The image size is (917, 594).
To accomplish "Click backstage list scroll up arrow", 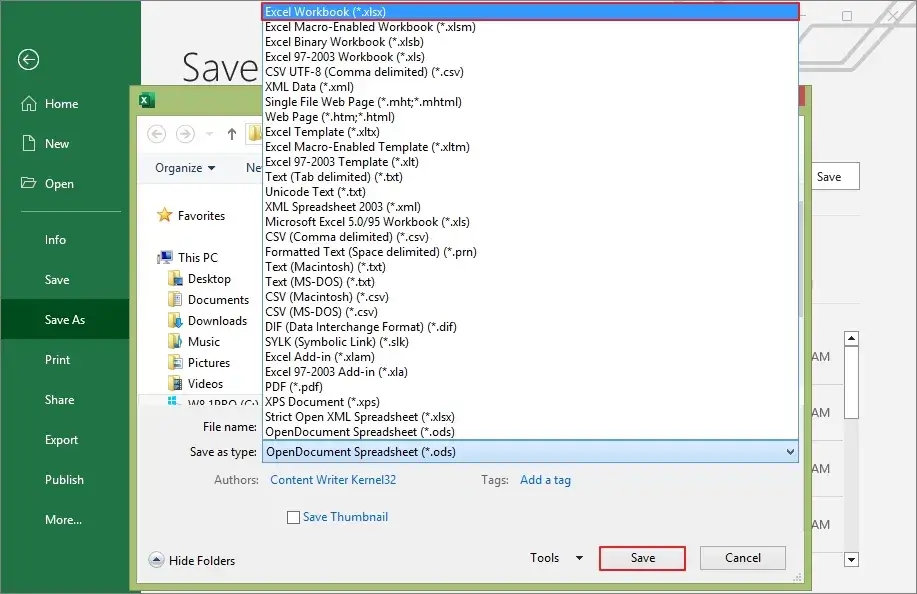I will [852, 339].
